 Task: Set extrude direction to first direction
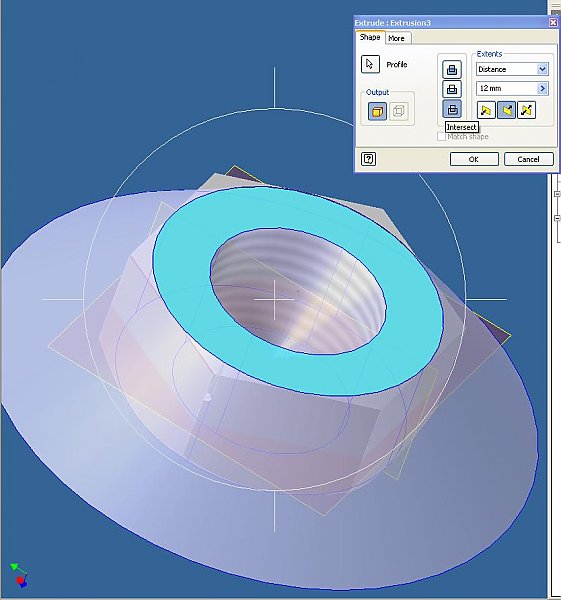[486, 110]
